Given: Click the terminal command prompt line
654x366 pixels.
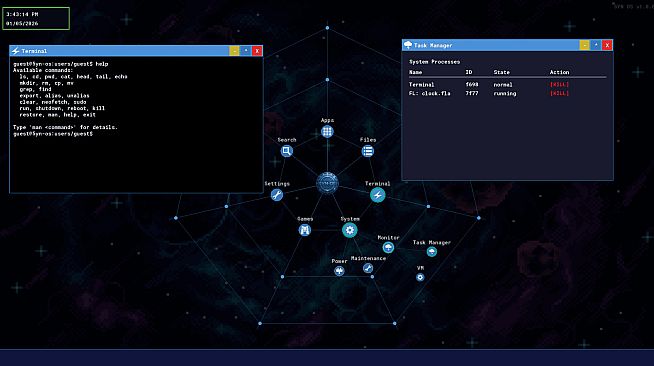Looking at the screenshot, I should pyautogui.click(x=53, y=134).
